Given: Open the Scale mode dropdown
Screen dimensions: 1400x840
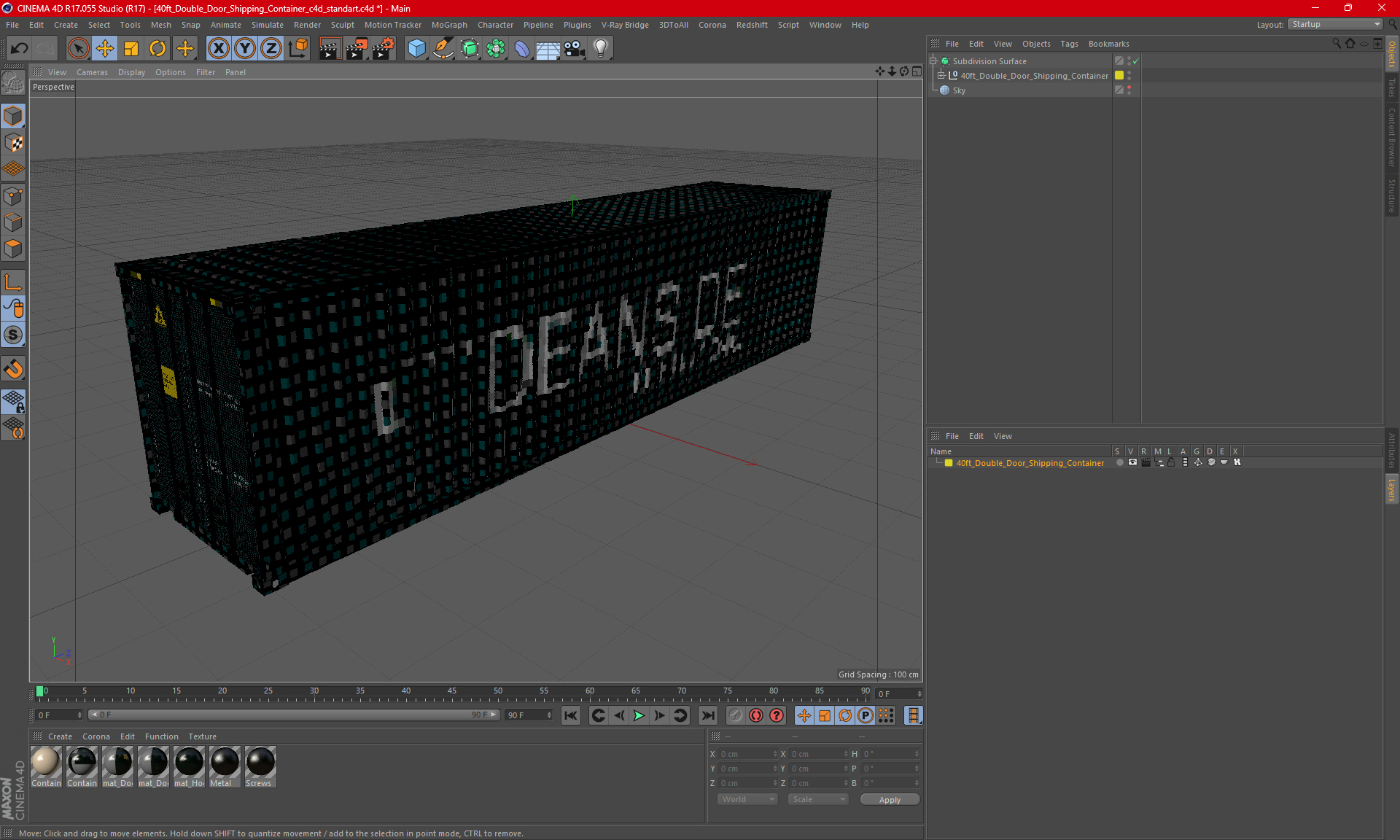Looking at the screenshot, I should click(x=818, y=799).
